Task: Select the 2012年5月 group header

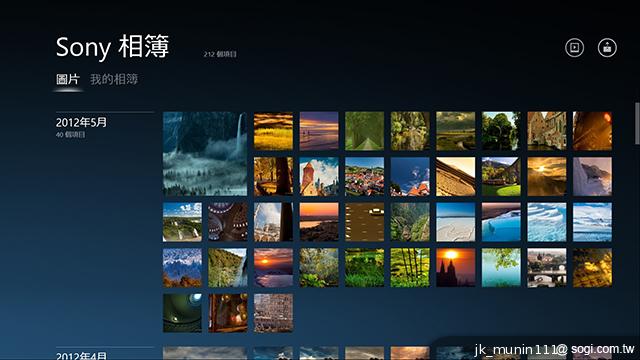Action: coord(81,122)
